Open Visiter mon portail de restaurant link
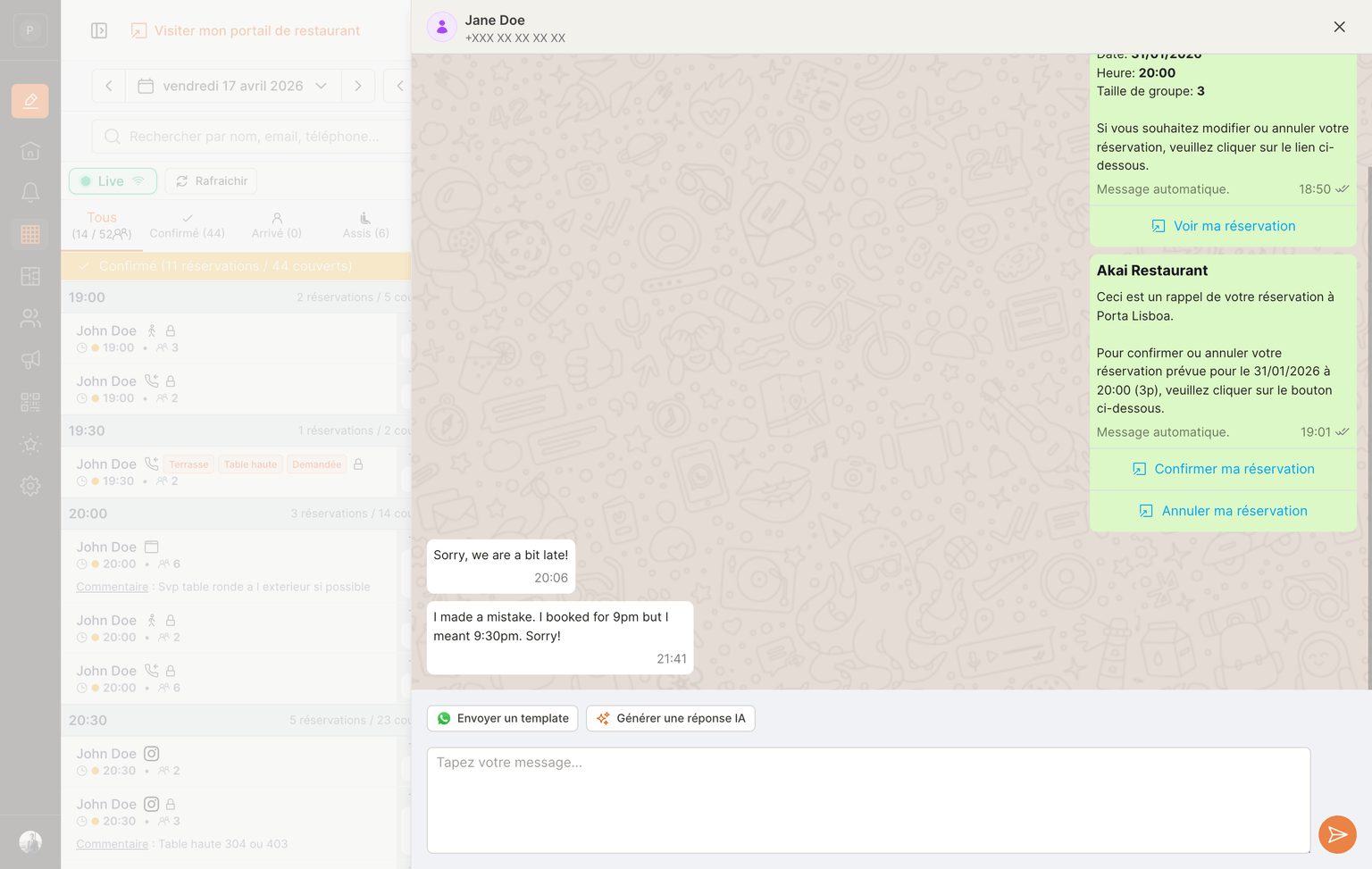1372x869 pixels. (246, 30)
